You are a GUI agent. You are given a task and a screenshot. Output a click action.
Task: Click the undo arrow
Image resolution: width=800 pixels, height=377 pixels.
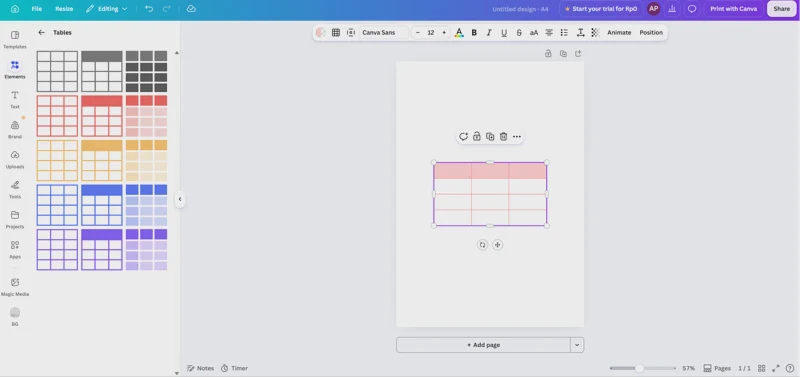click(148, 9)
